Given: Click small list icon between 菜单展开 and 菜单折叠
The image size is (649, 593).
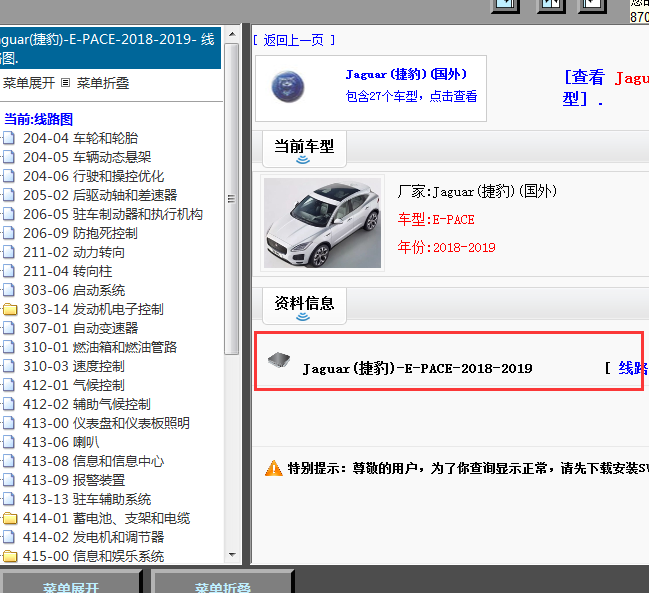Looking at the screenshot, I should tap(65, 83).
